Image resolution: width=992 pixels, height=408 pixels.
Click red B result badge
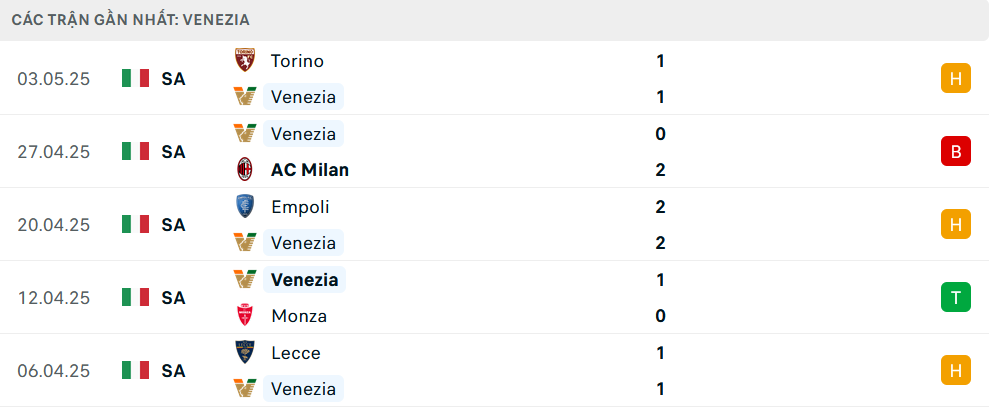[x=956, y=151]
